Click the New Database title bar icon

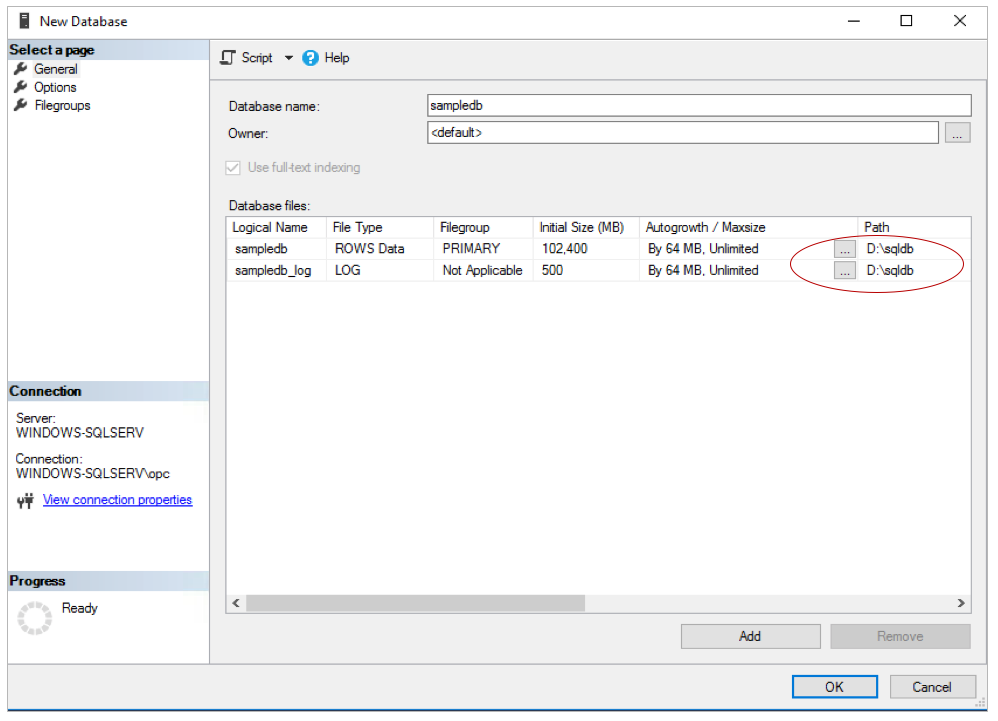coord(24,21)
